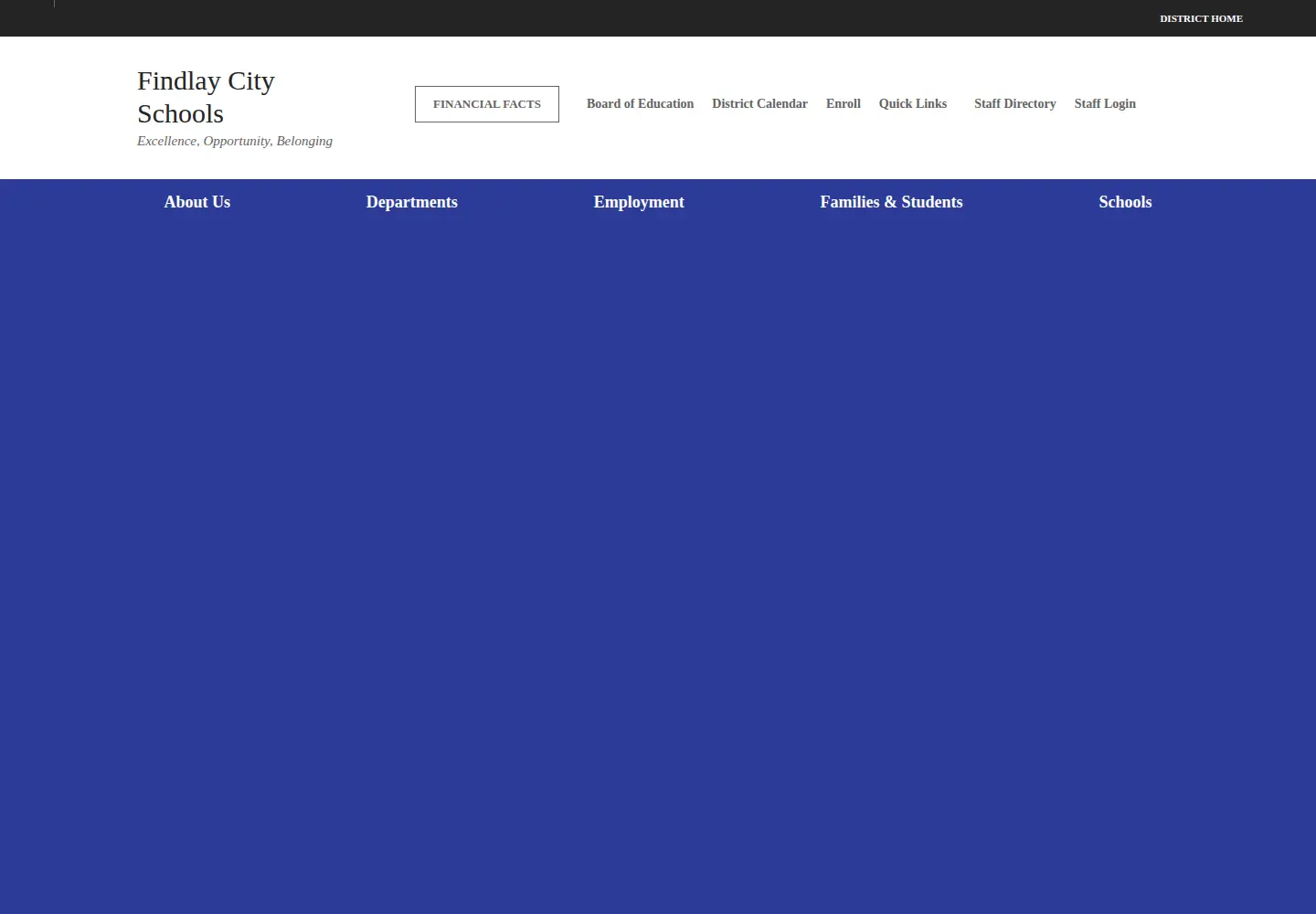This screenshot has height=914, width=1316.
Task: Go to Board of Education page
Action: point(640,104)
